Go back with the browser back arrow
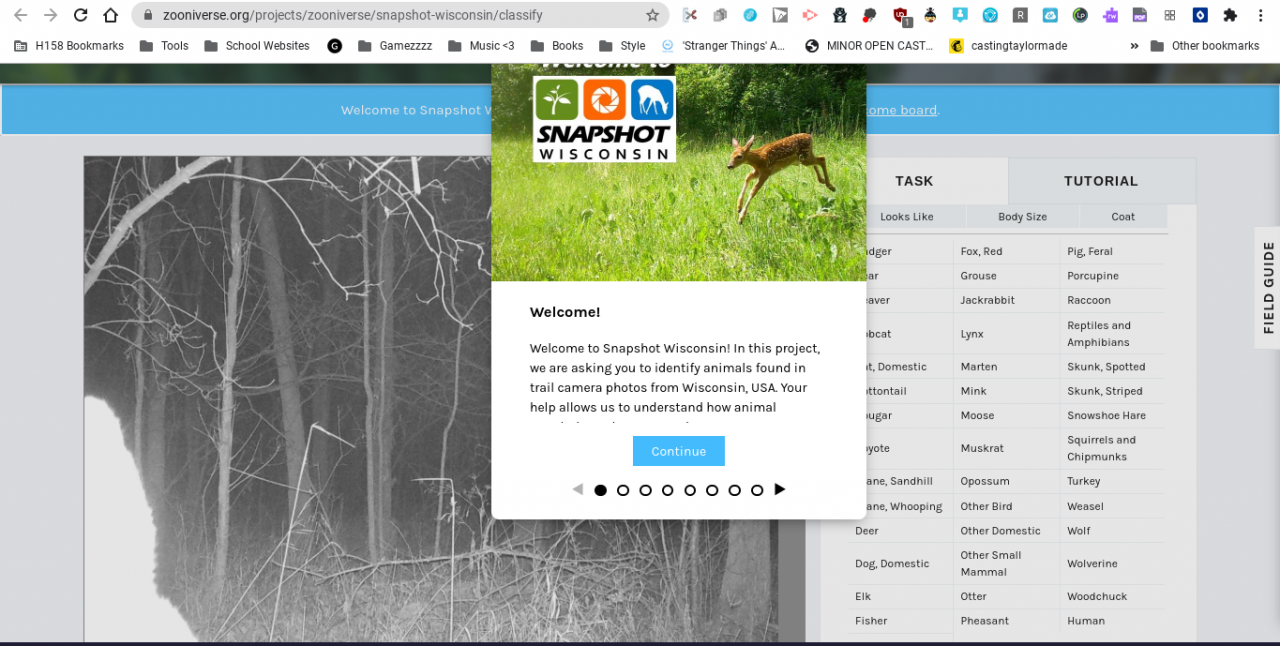The width and height of the screenshot is (1280, 646). [20, 15]
